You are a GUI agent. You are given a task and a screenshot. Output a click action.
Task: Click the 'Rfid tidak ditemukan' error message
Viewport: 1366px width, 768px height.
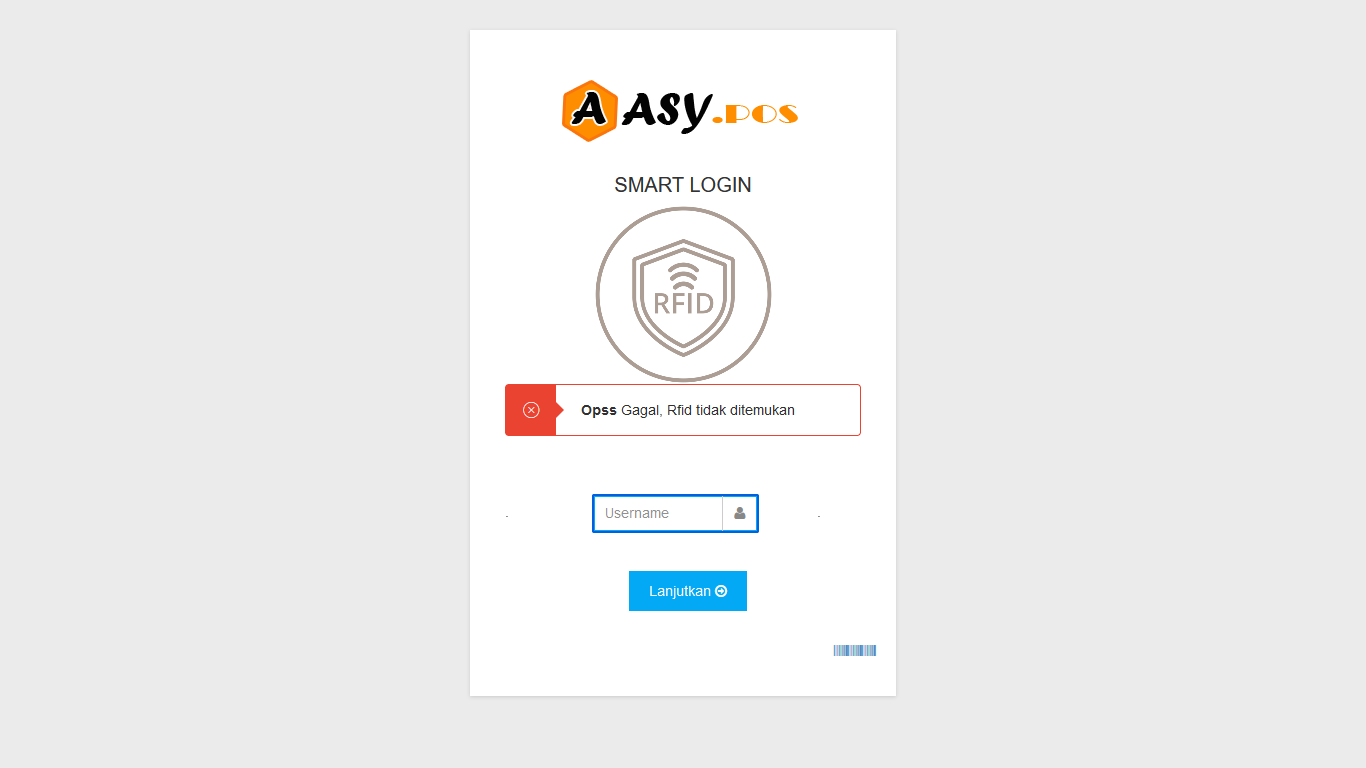pos(731,410)
